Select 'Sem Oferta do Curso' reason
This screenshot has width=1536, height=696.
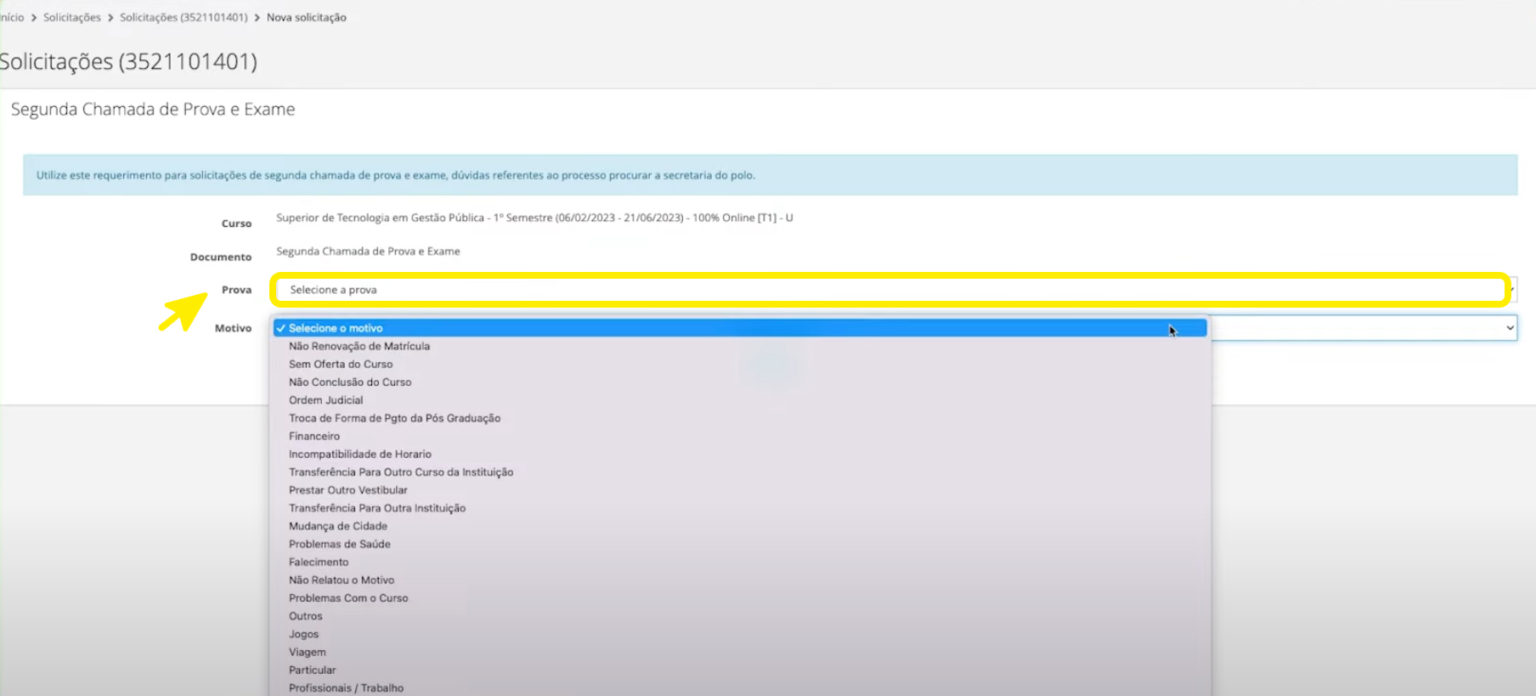click(340, 364)
